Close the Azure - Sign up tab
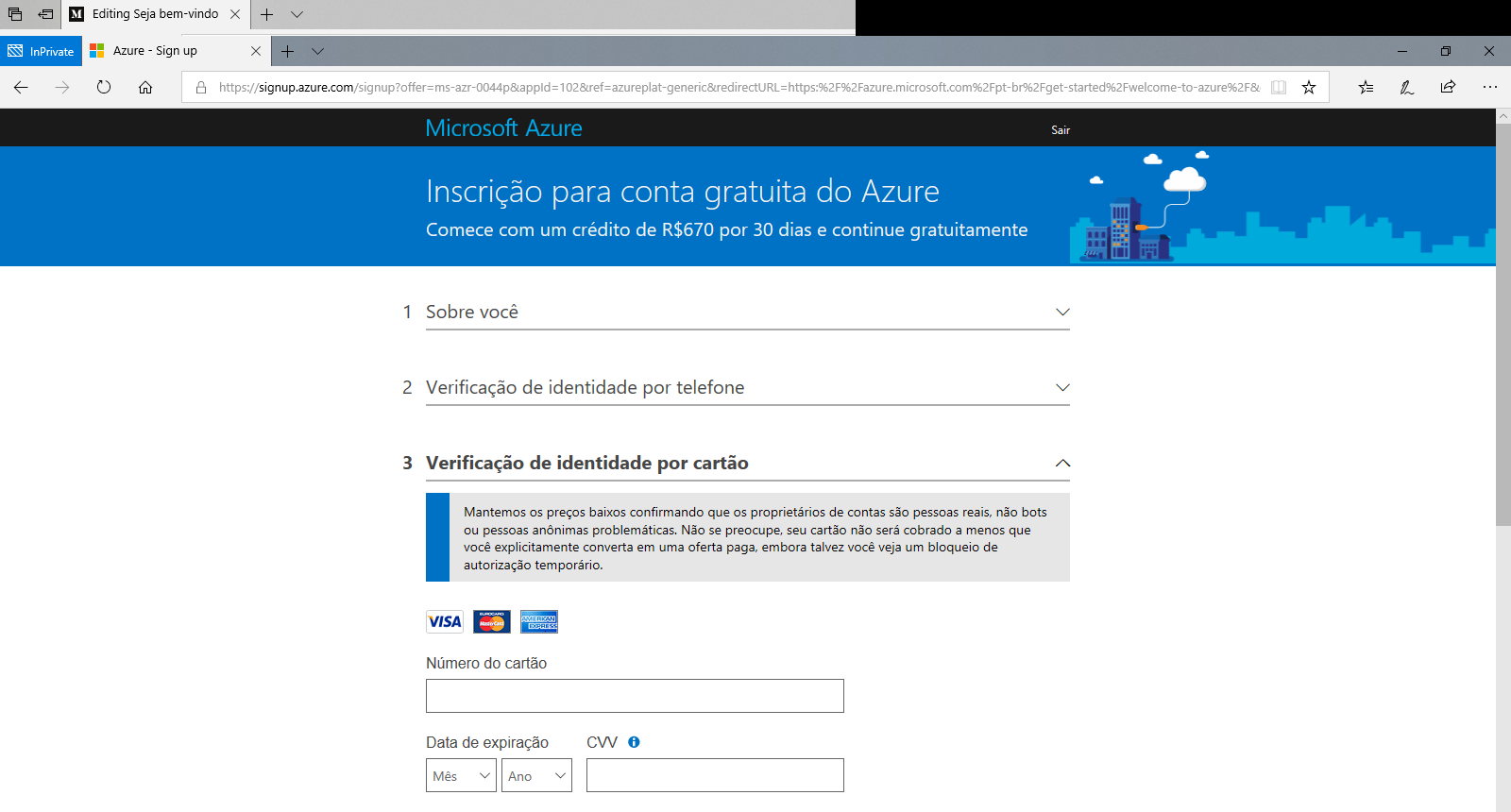This screenshot has width=1511, height=812. pyautogui.click(x=256, y=51)
